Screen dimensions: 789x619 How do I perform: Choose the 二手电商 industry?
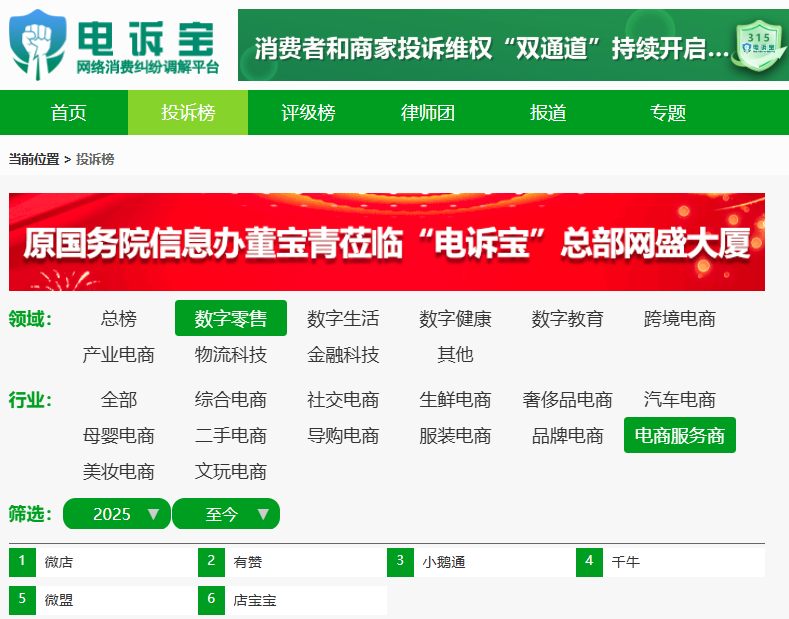pos(231,436)
